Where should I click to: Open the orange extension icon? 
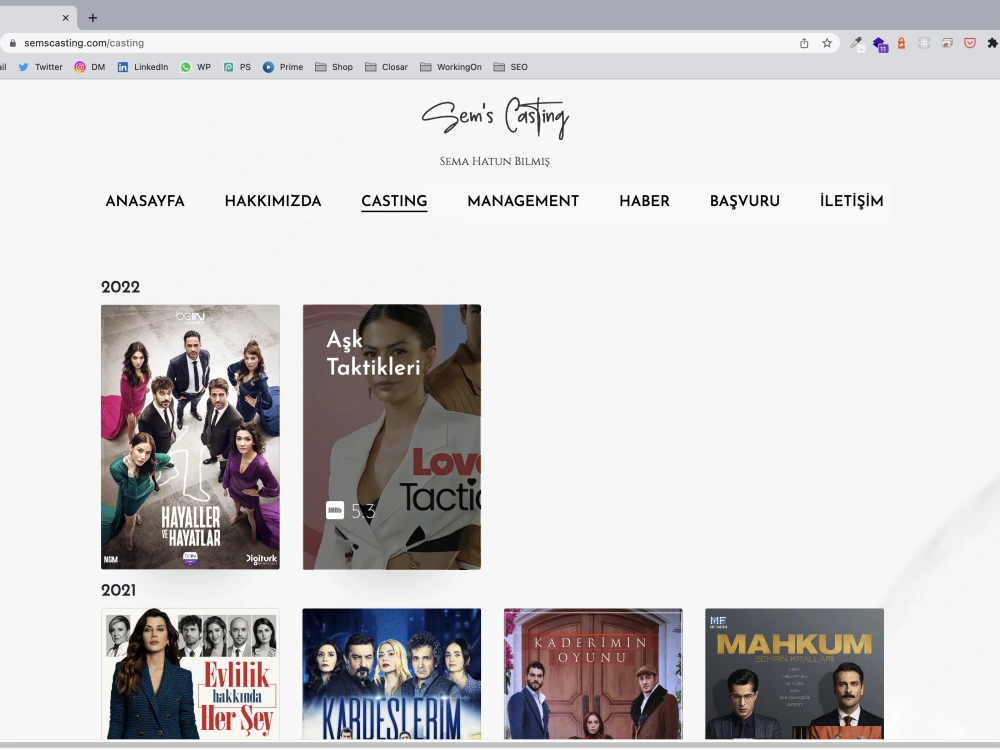[x=901, y=43]
